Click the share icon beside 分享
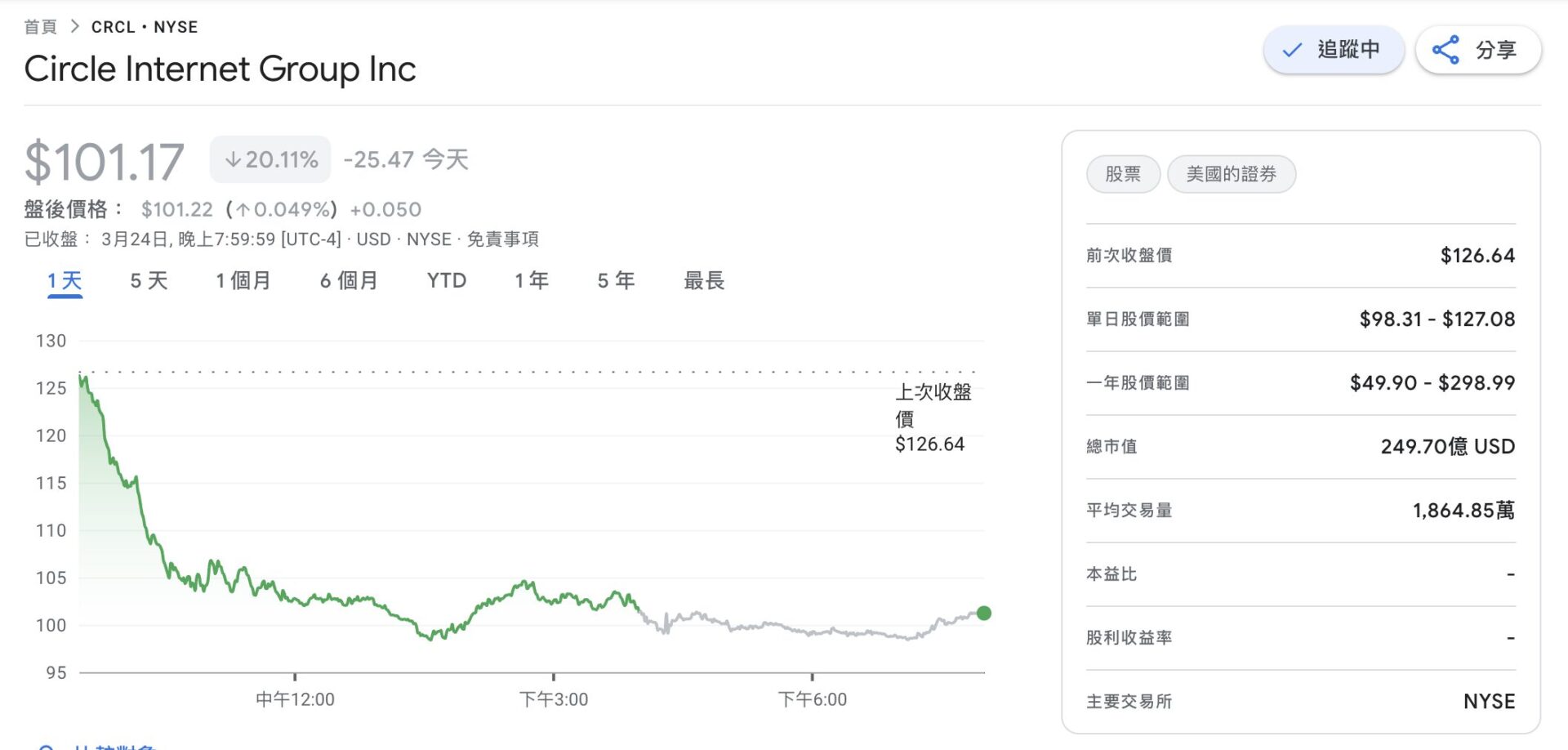1568x750 pixels. point(1444,49)
